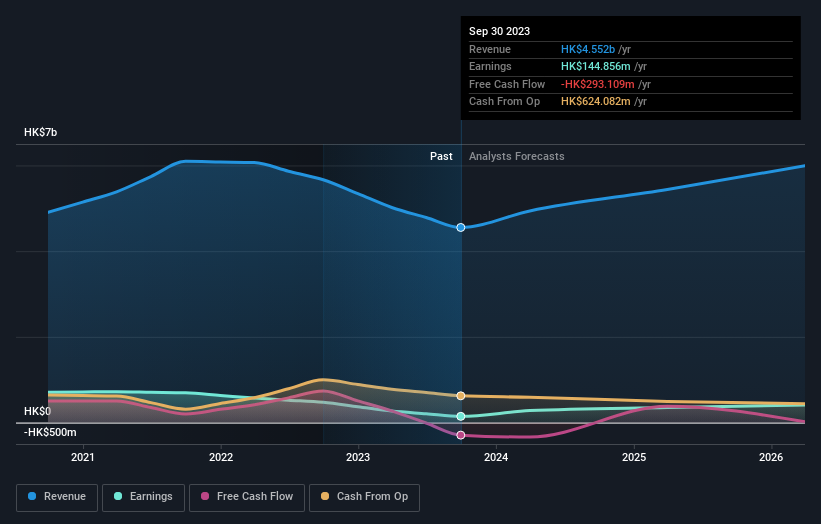This screenshot has width=821, height=524.
Task: Click the Past label on chart
Action: (441, 156)
